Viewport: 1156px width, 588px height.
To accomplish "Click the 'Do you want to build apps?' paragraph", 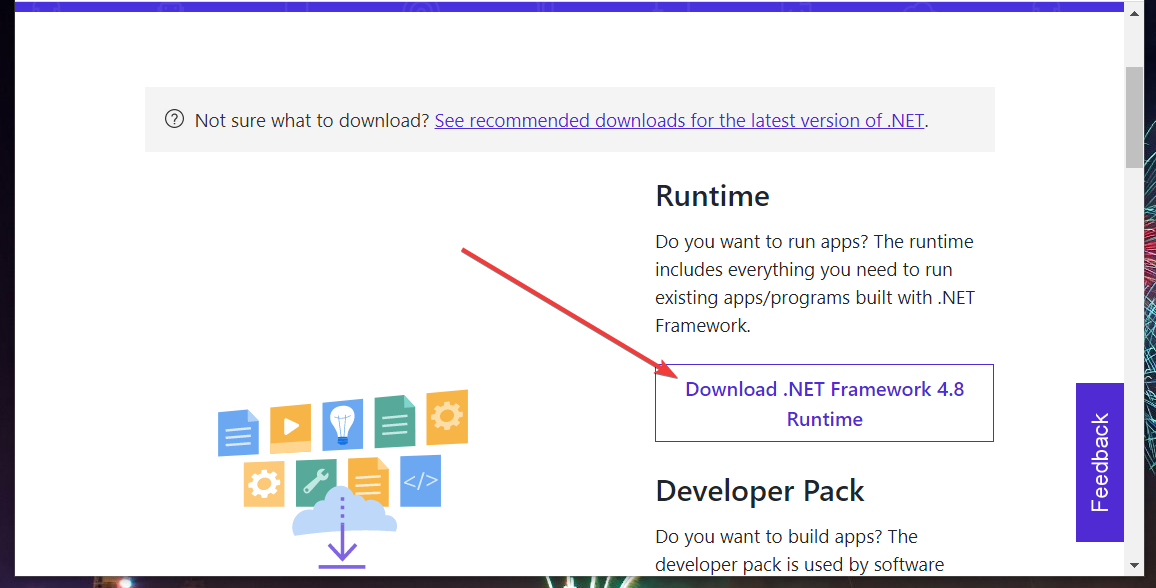I will click(800, 550).
